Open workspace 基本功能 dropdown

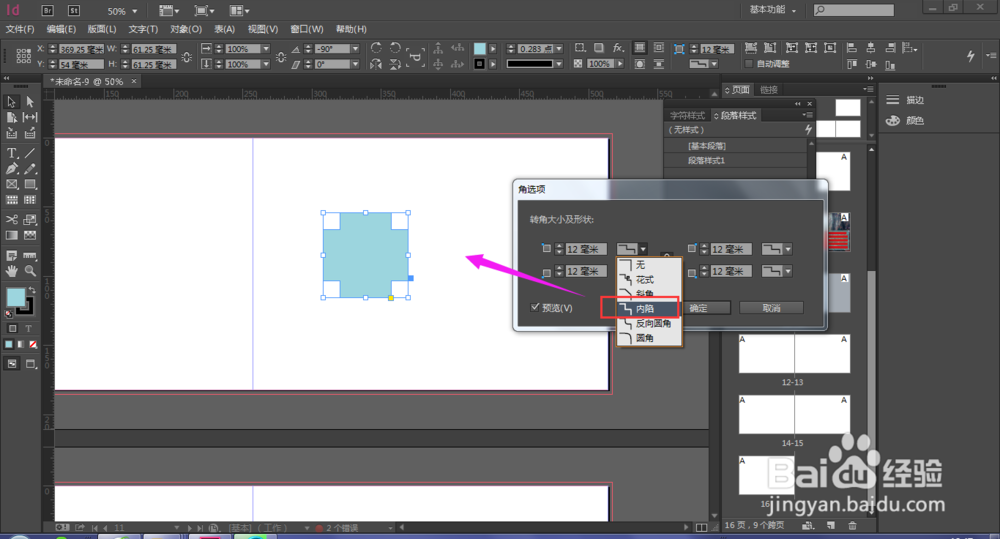[772, 10]
